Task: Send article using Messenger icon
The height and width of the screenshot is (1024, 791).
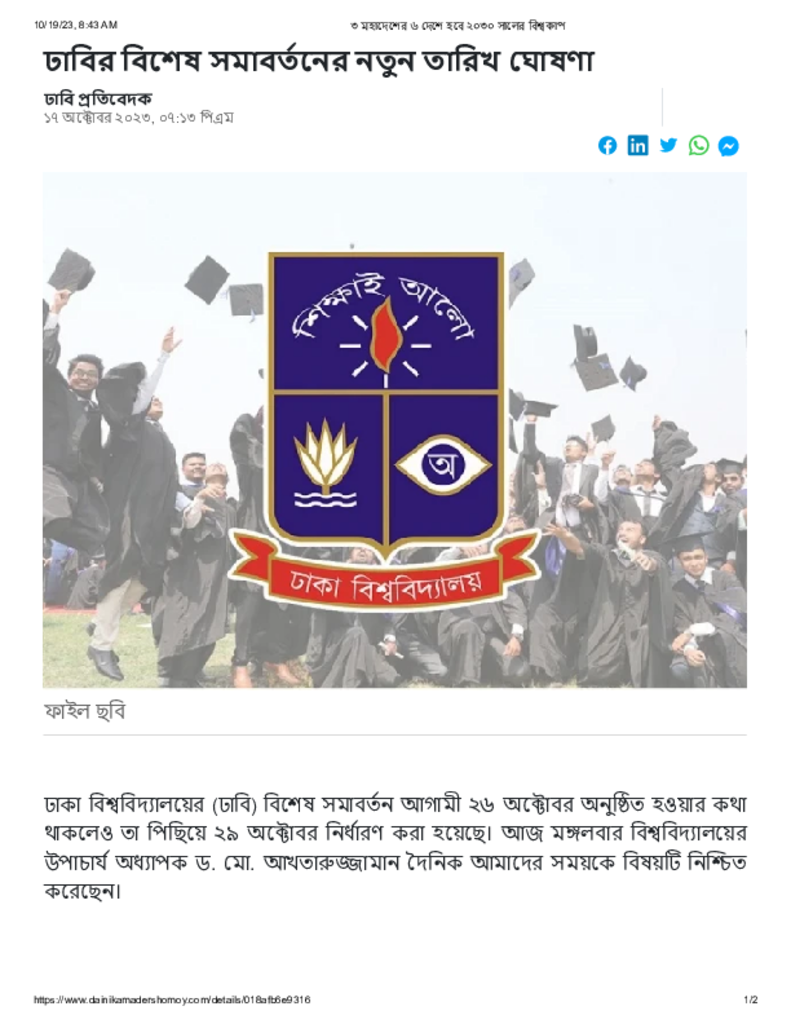Action: (728, 146)
